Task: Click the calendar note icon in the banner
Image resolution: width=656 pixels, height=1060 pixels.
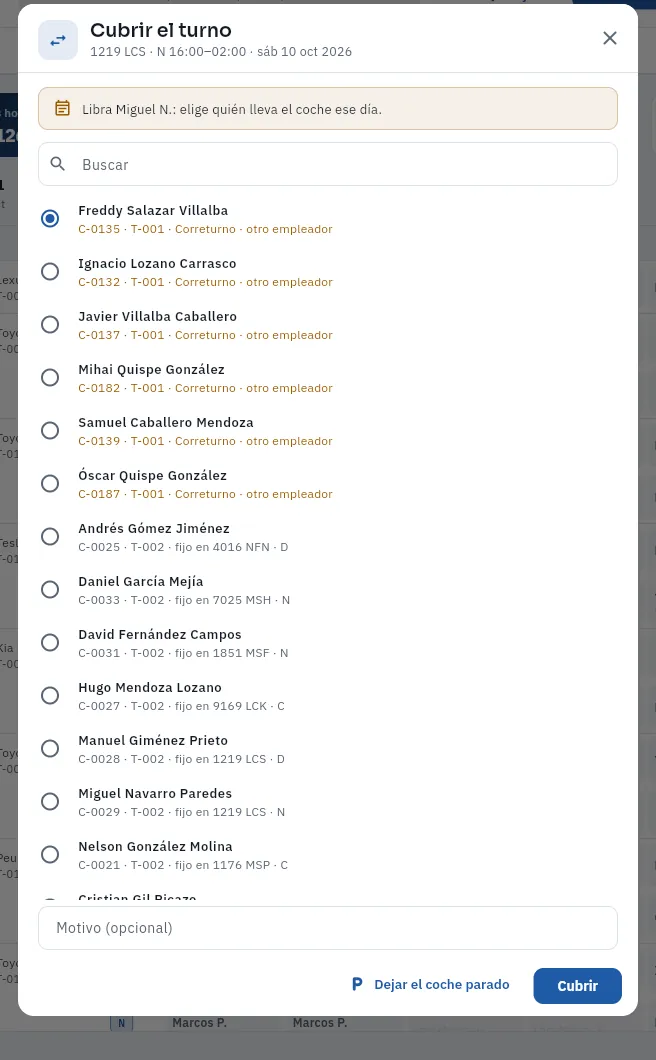Action: (x=62, y=108)
